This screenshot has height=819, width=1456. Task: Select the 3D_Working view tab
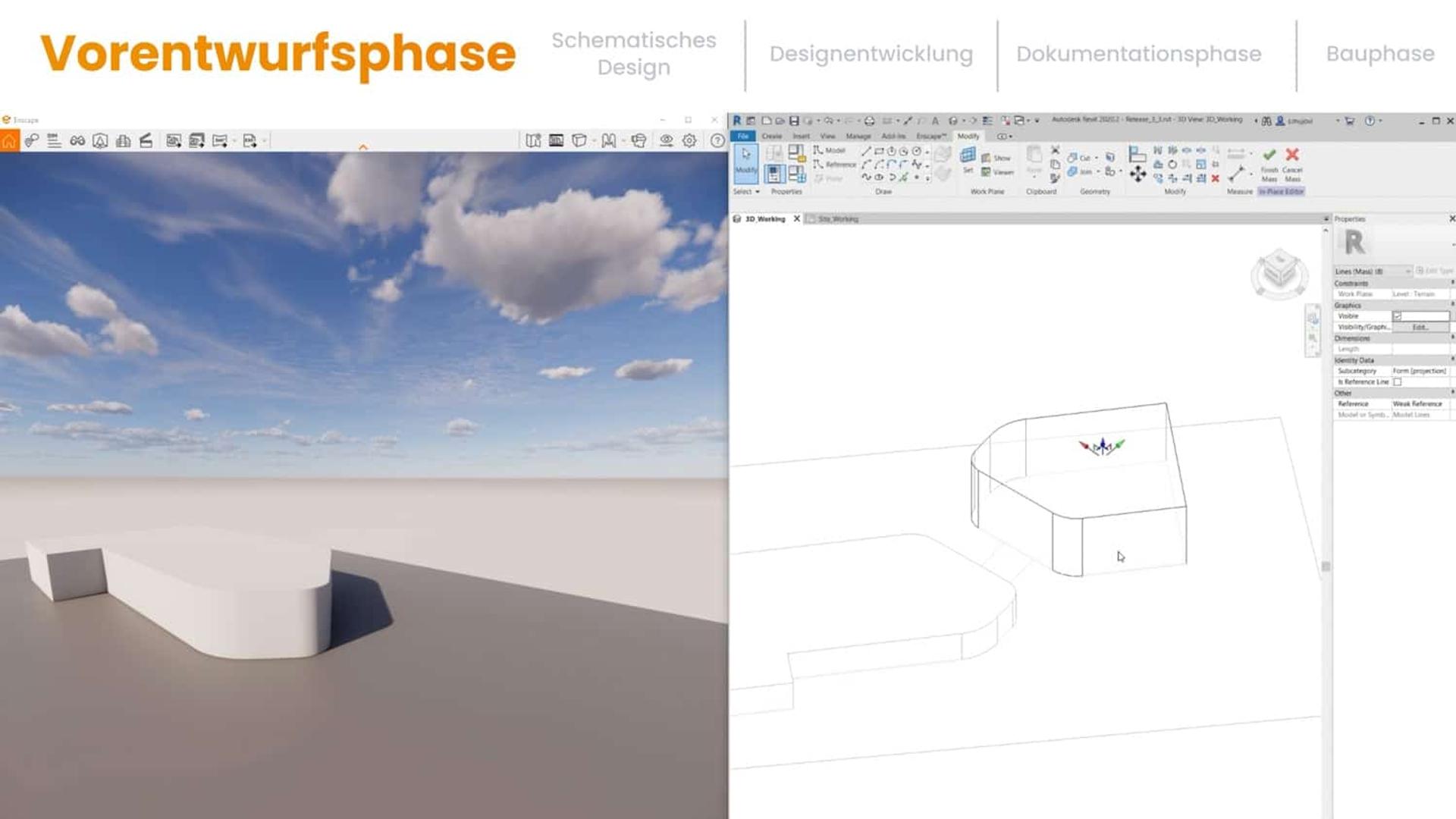click(x=764, y=219)
